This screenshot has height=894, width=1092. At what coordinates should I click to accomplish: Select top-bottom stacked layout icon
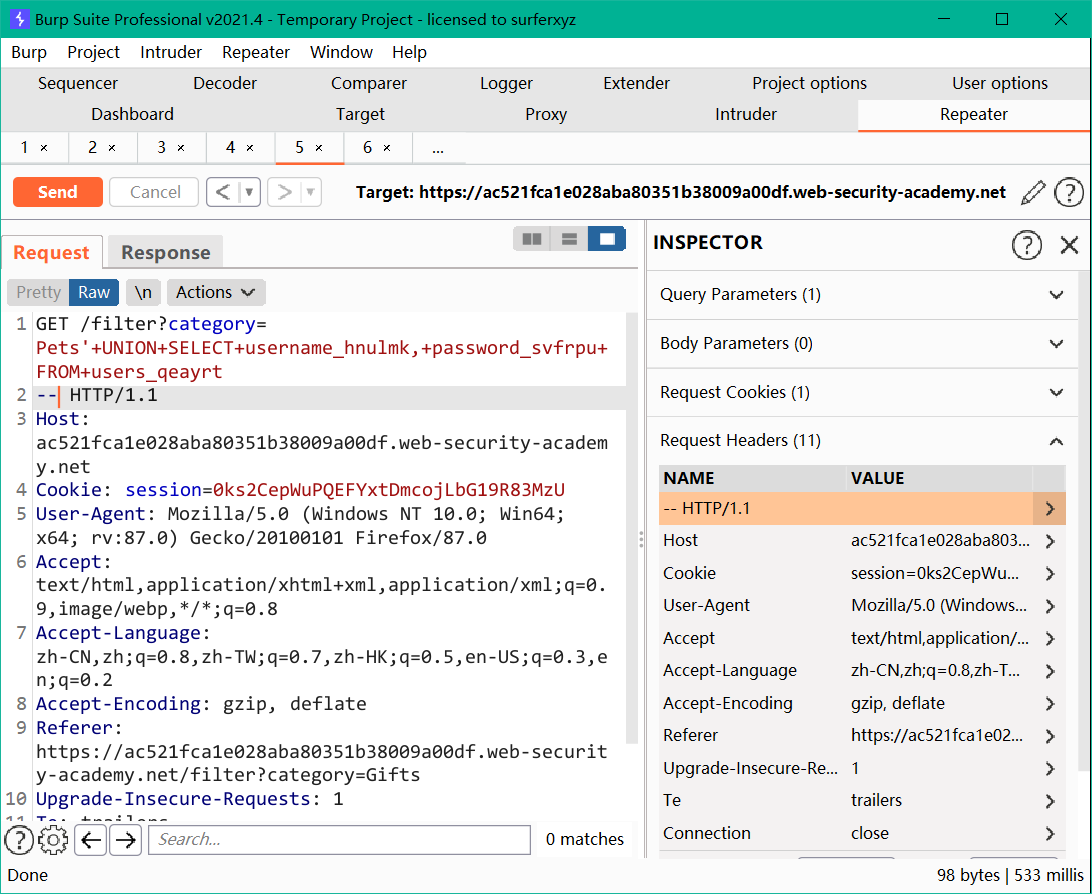569,239
